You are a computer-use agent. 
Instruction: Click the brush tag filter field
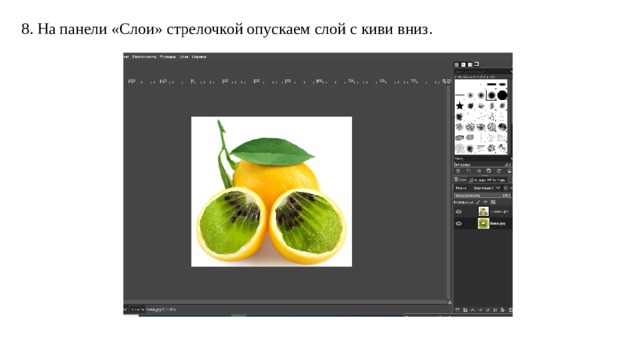tap(482, 72)
